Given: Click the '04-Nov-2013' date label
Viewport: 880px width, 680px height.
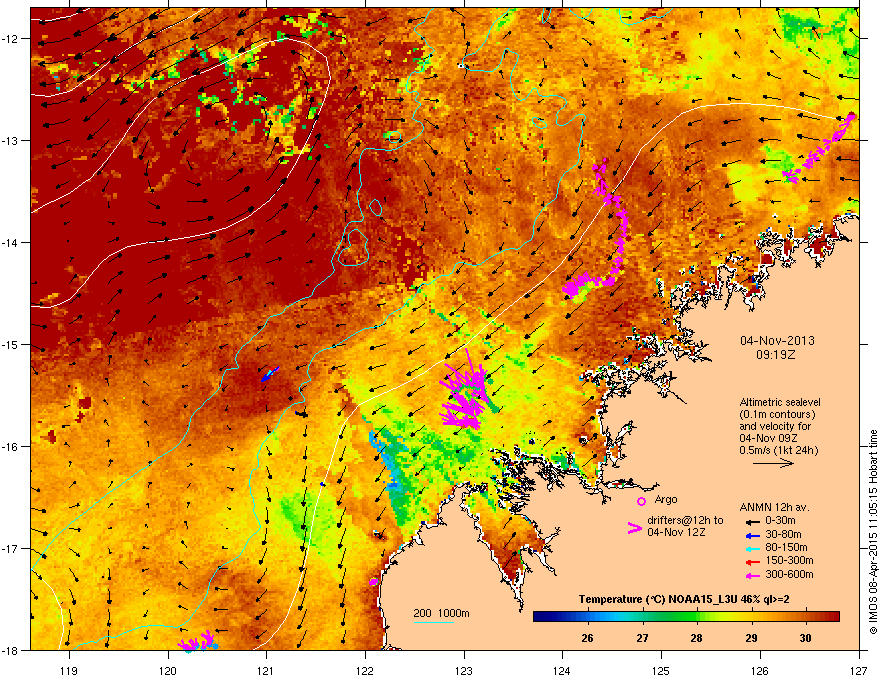Looking at the screenshot, I should pos(777,341).
